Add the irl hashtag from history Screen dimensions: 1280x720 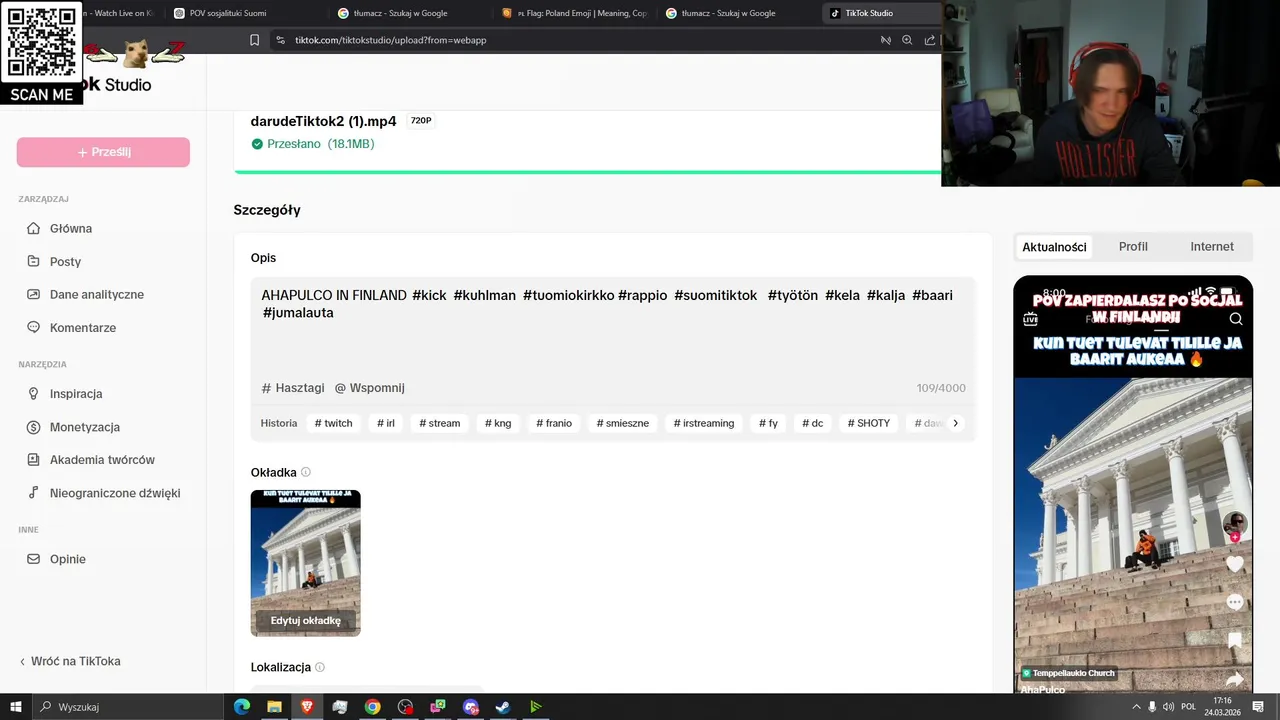(x=386, y=423)
